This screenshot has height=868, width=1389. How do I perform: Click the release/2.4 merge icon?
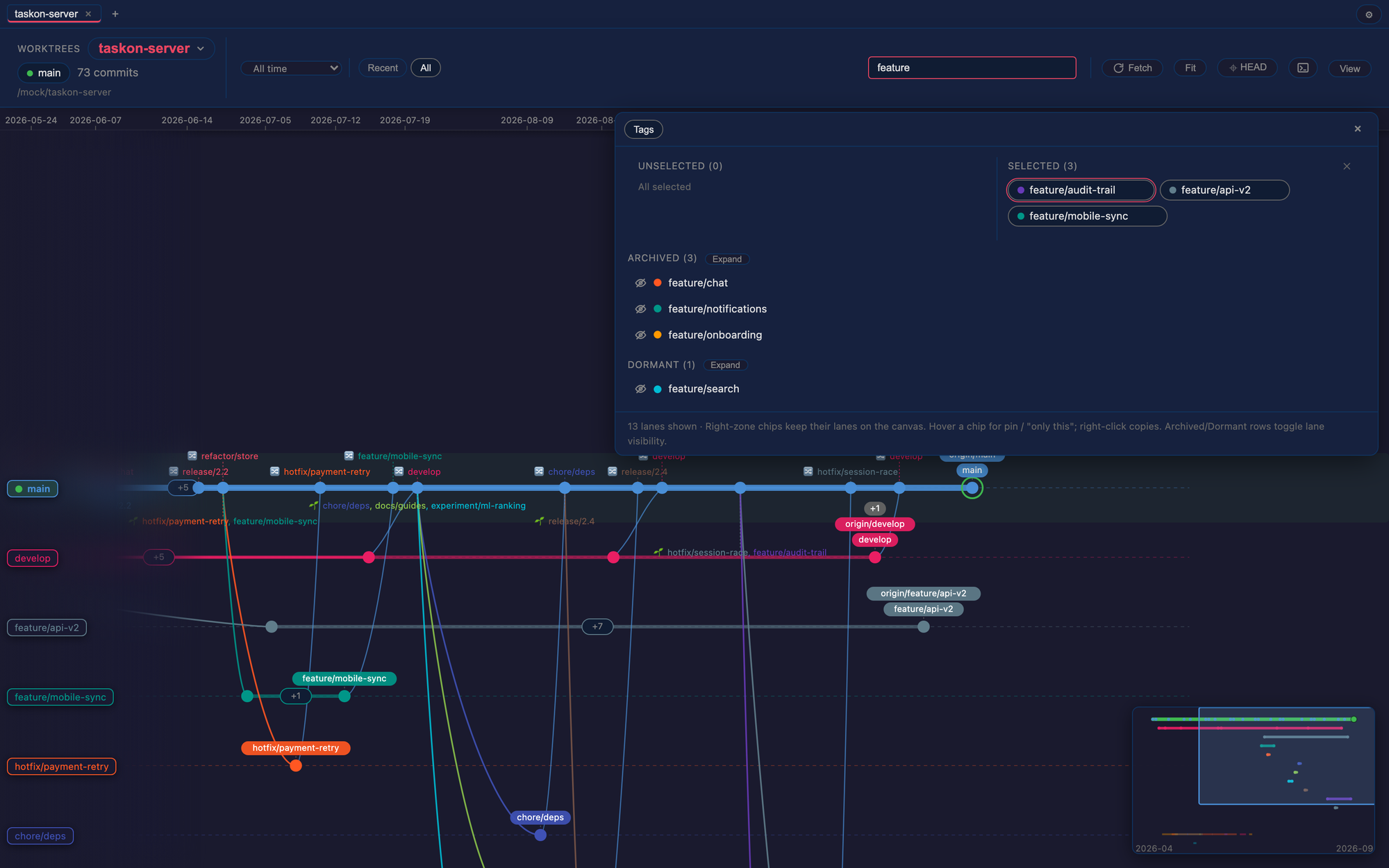(613, 471)
